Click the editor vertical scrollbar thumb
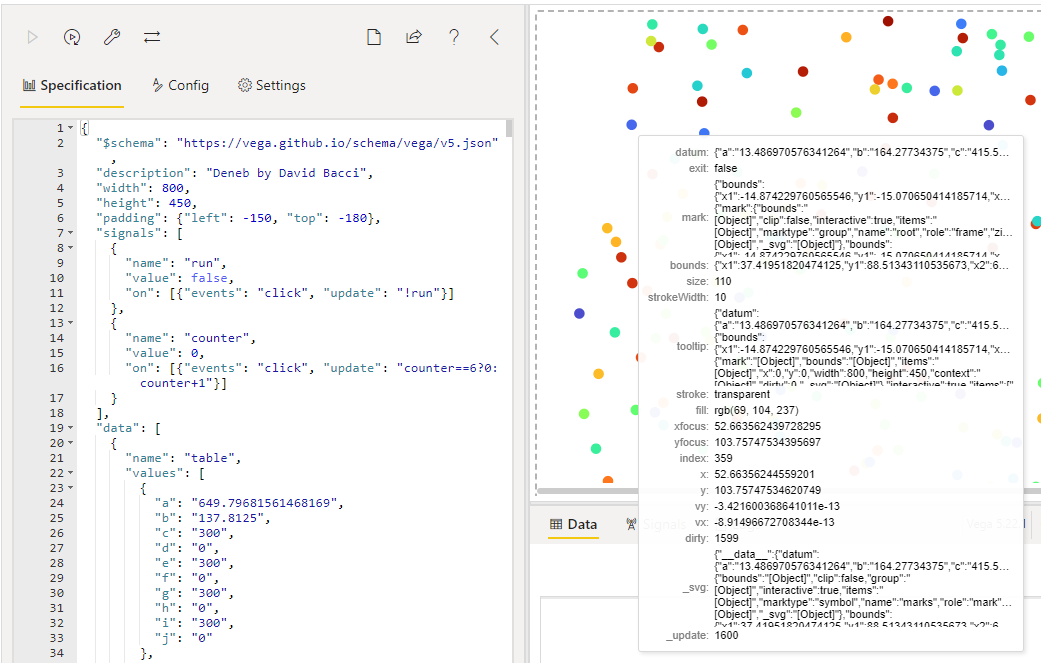The image size is (1041, 663). 509,127
